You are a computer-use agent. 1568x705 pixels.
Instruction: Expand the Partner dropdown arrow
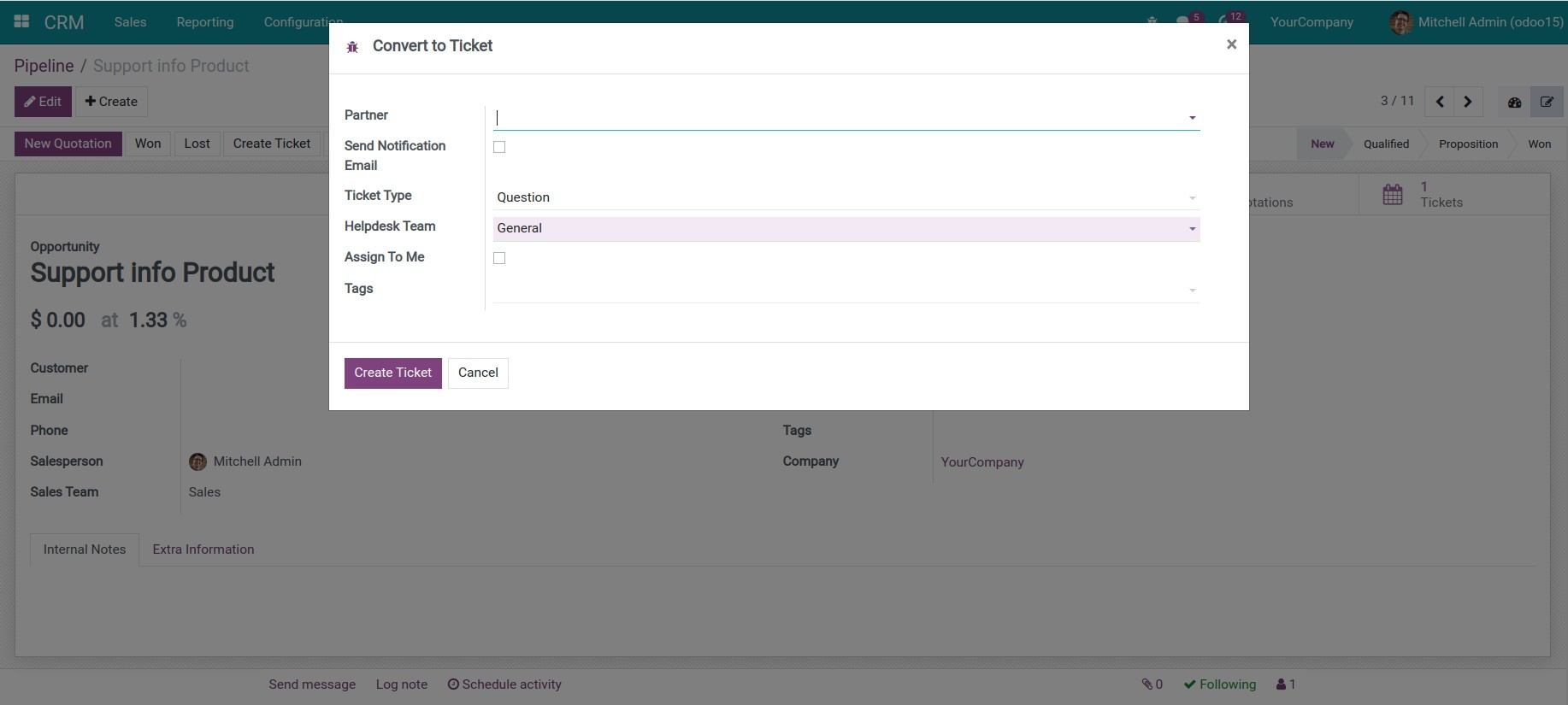click(x=1192, y=118)
